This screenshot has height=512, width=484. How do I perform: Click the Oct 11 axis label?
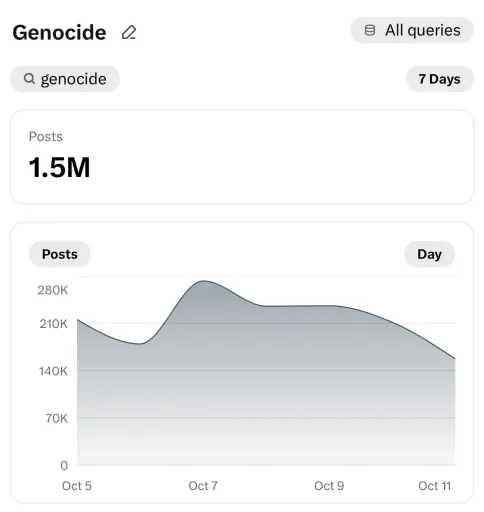pyautogui.click(x=435, y=486)
